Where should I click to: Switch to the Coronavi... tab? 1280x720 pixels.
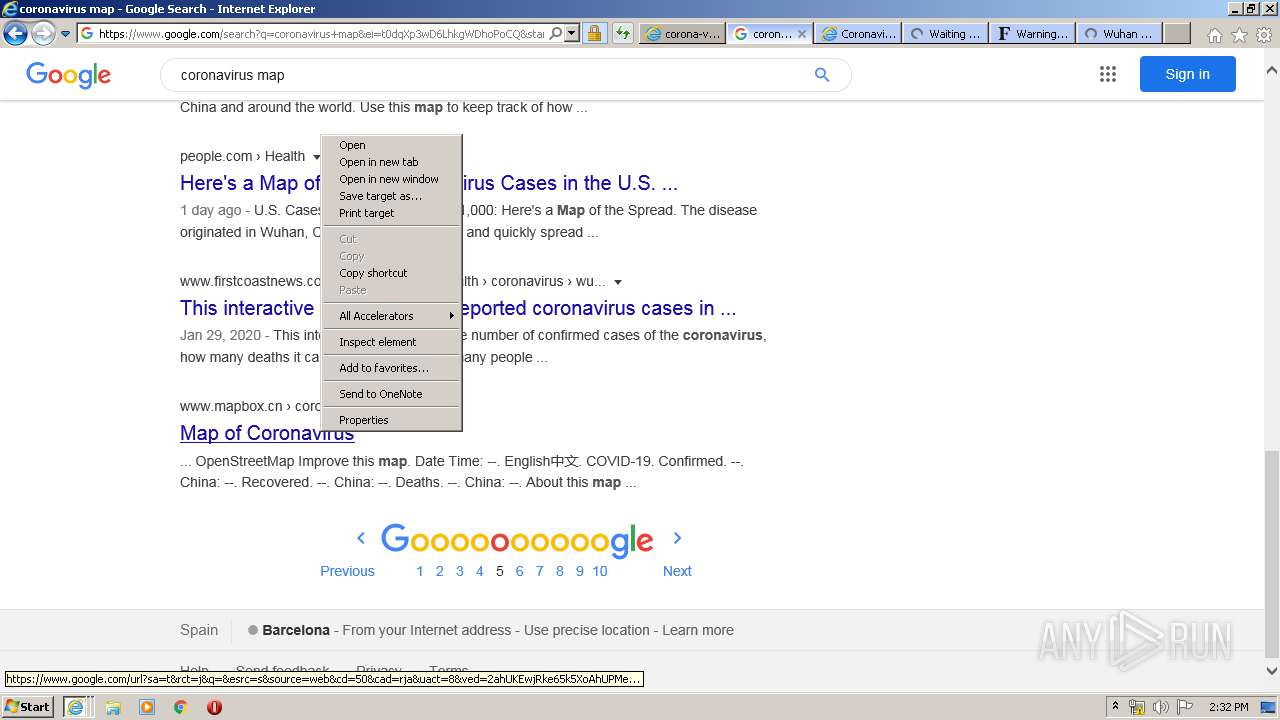[859, 33]
